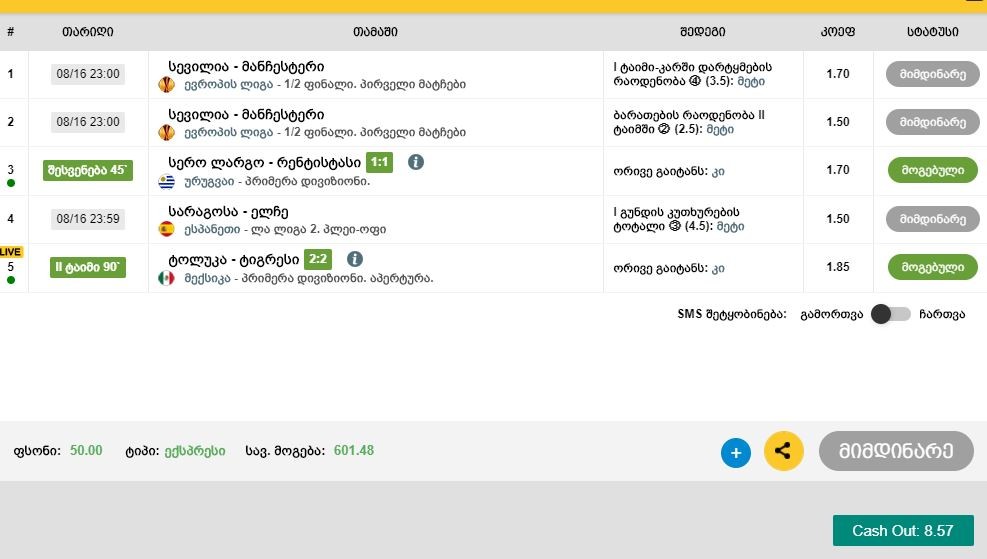Screen dimensions: 987x559
Task: Open the ურუგვაი league link
Action: point(209,181)
